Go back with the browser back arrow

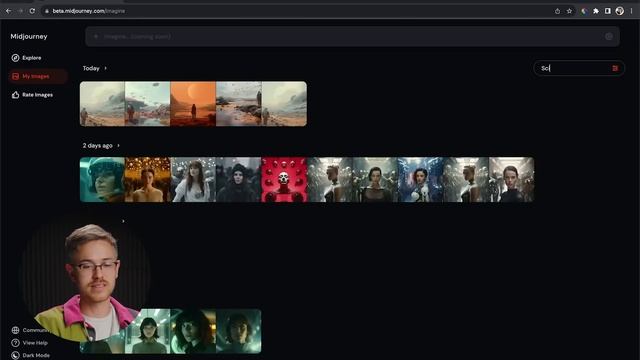(9, 11)
